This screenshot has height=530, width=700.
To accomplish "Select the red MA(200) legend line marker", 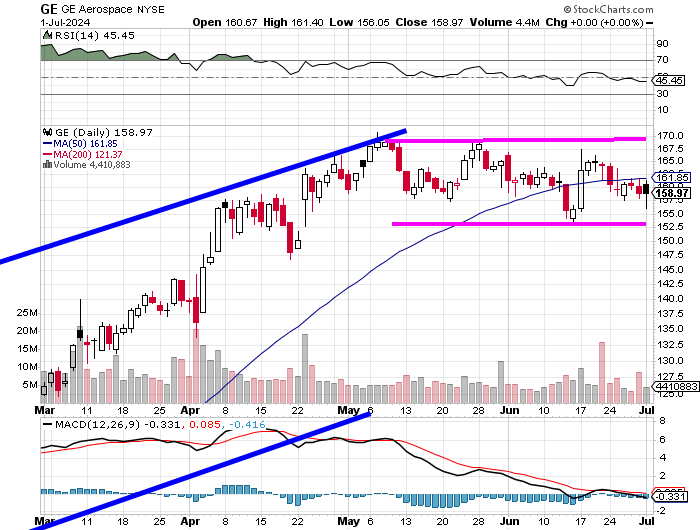I will (47, 154).
